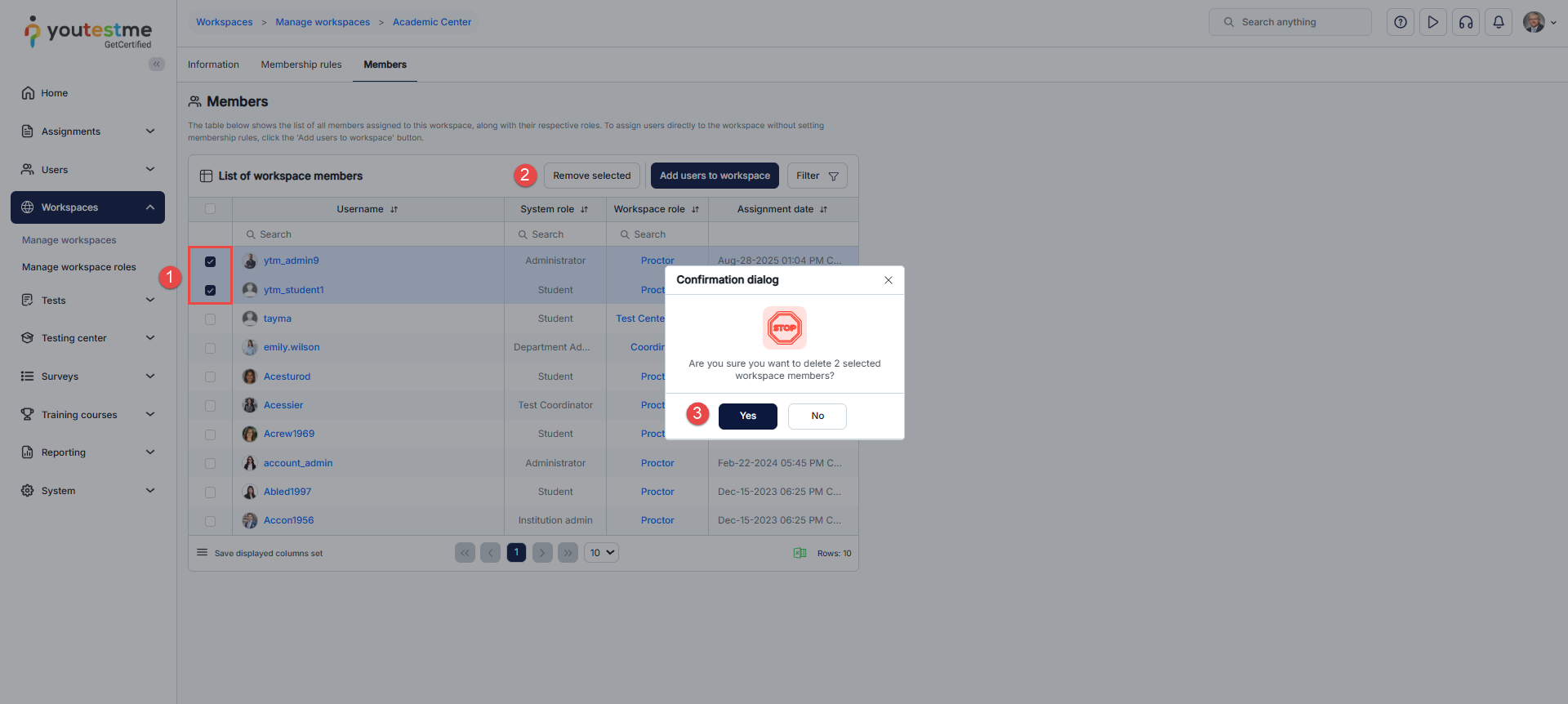Tick the checkbox for tayma
The image size is (1568, 704).
211,319
